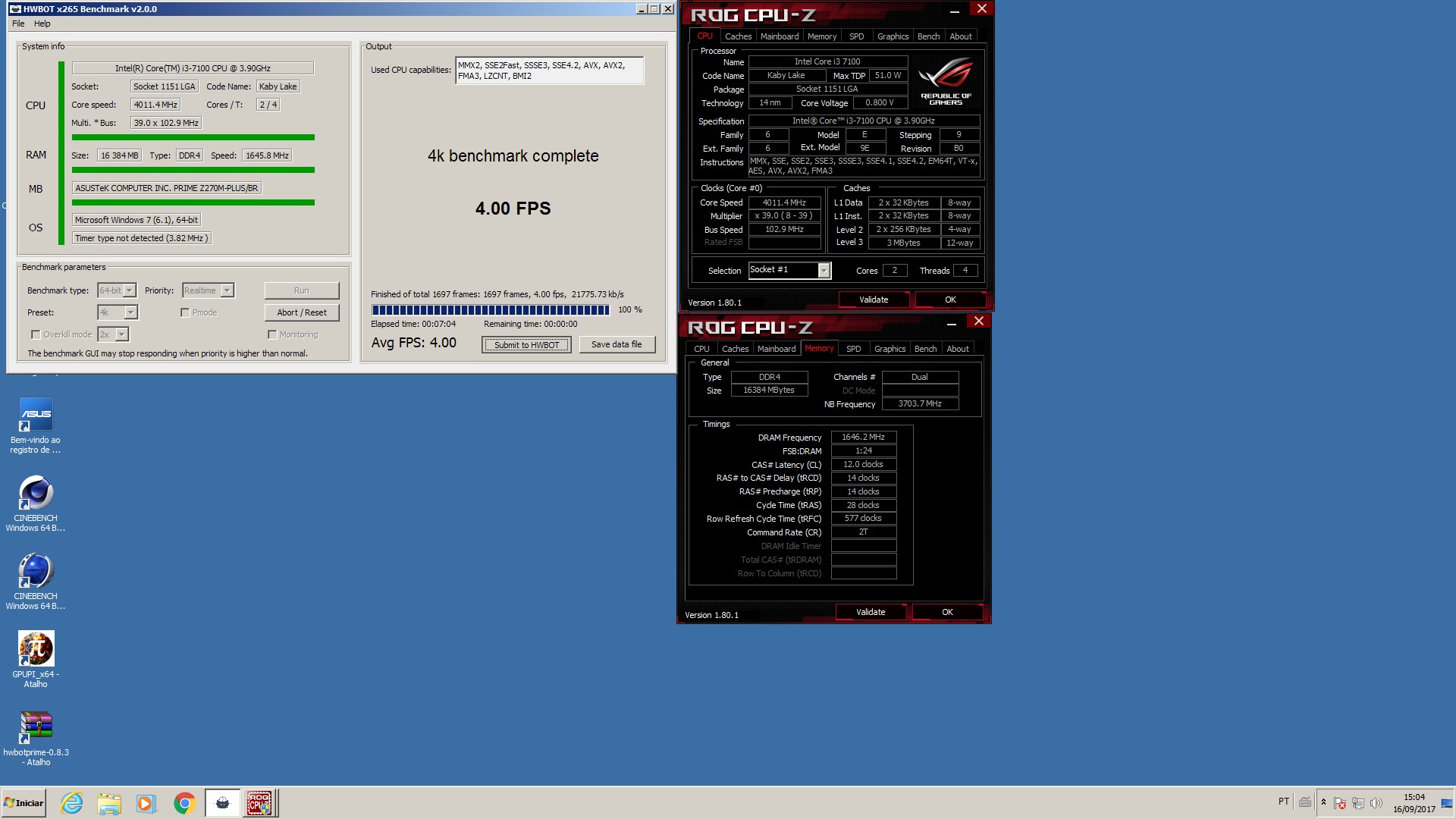Open the Help menu in HWBOT x265
This screenshot has width=1456, height=819.
click(42, 24)
